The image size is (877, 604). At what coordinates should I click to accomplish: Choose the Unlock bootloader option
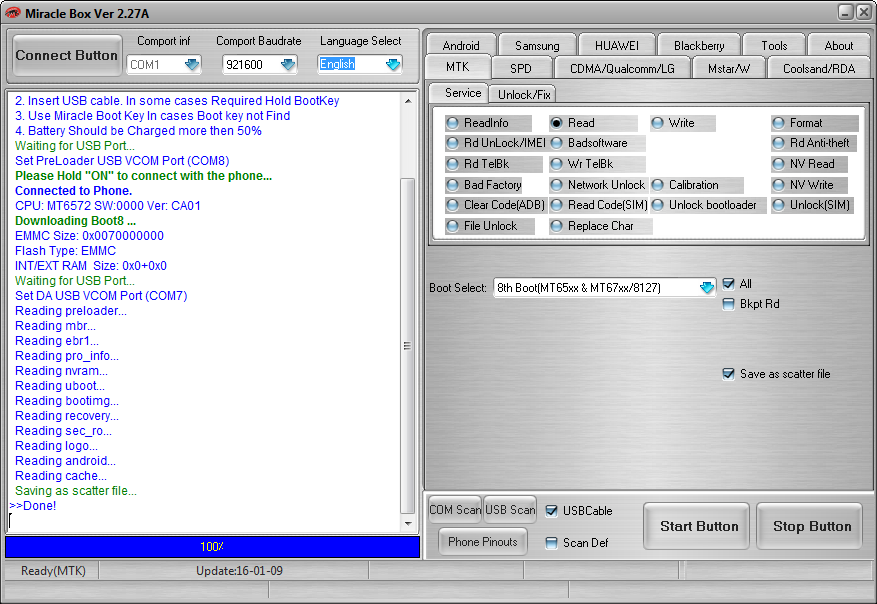tap(708, 205)
